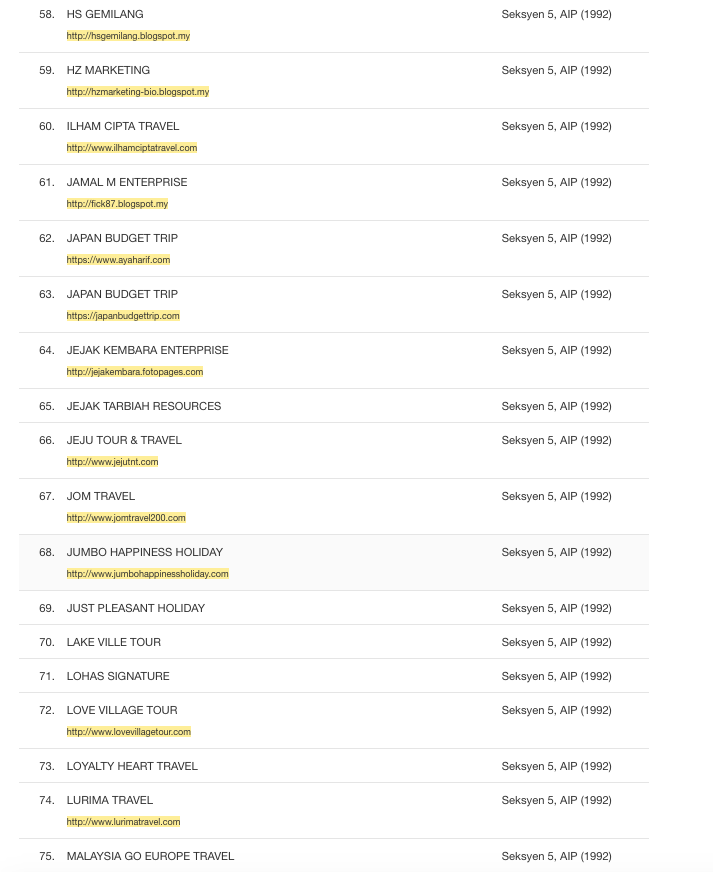This screenshot has width=713, height=872.
Task: Open the japanbudgettrip.com link
Action: tap(123, 316)
